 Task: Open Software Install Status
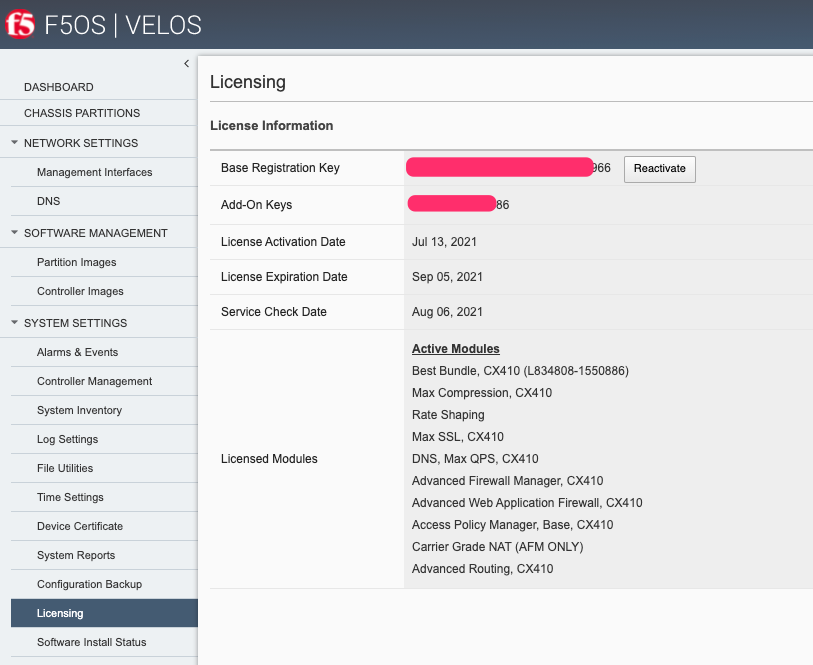point(91,643)
